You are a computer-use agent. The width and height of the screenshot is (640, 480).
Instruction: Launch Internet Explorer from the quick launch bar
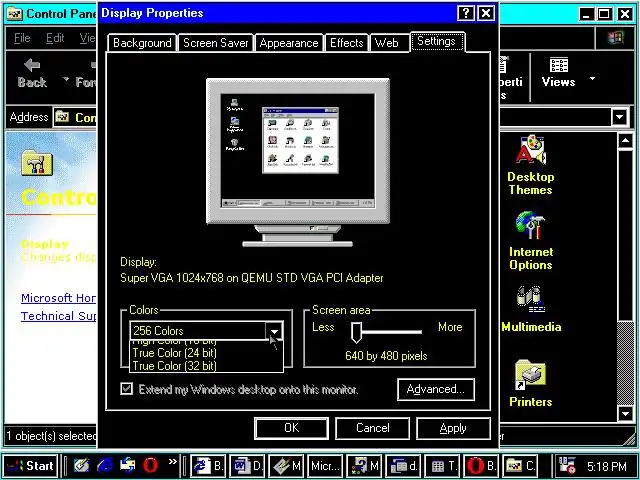(104, 466)
